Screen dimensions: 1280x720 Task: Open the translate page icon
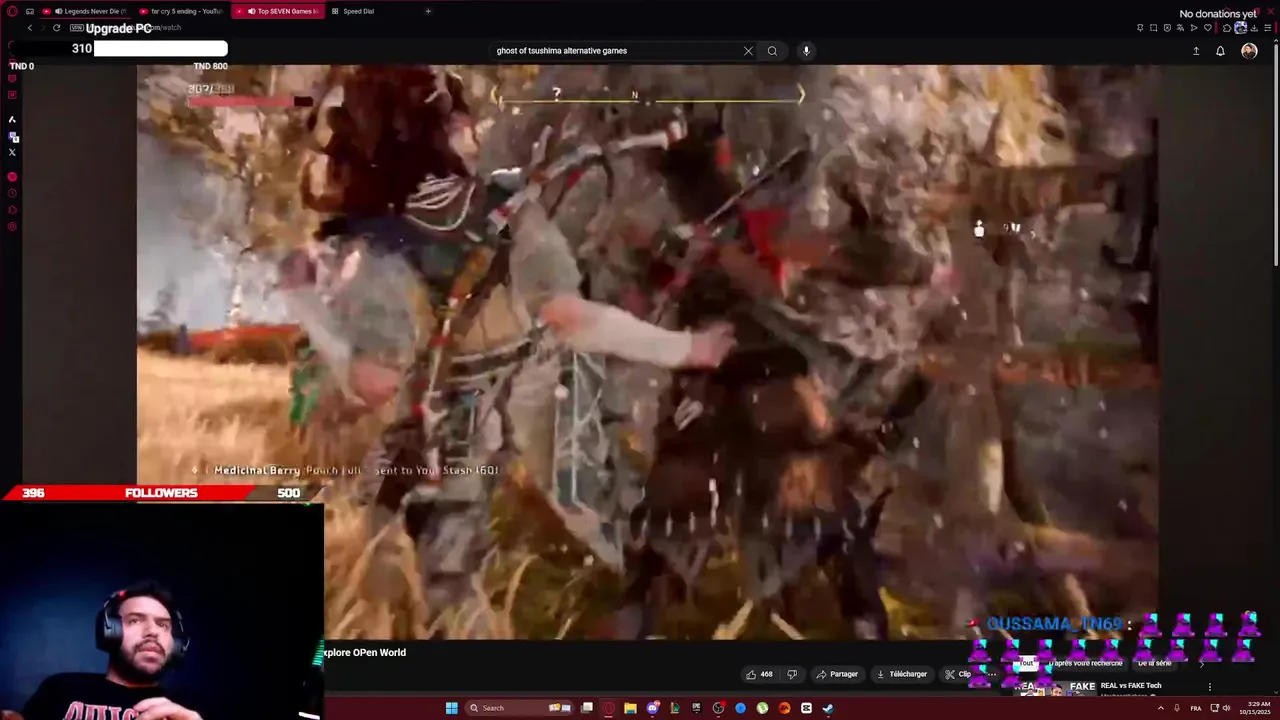tap(1180, 28)
